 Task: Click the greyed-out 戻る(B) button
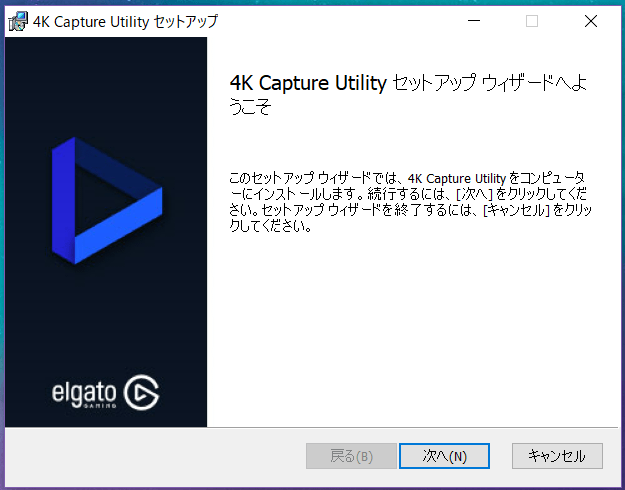(x=351, y=456)
